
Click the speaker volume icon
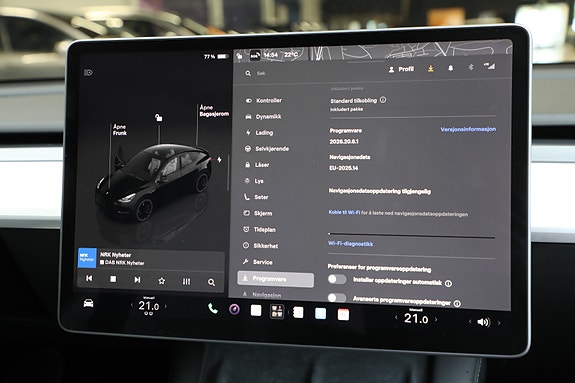[483, 322]
